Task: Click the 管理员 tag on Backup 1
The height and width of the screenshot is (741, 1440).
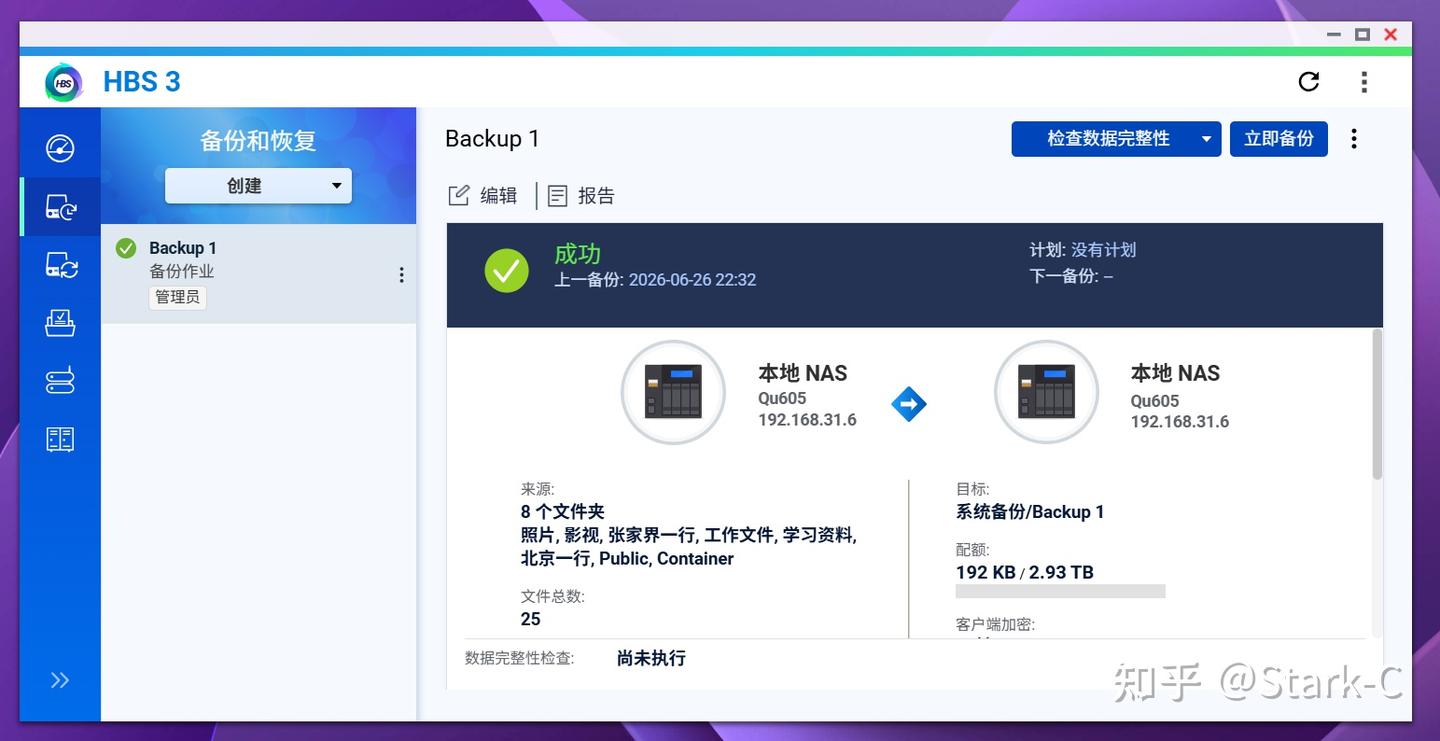Action: tap(177, 297)
